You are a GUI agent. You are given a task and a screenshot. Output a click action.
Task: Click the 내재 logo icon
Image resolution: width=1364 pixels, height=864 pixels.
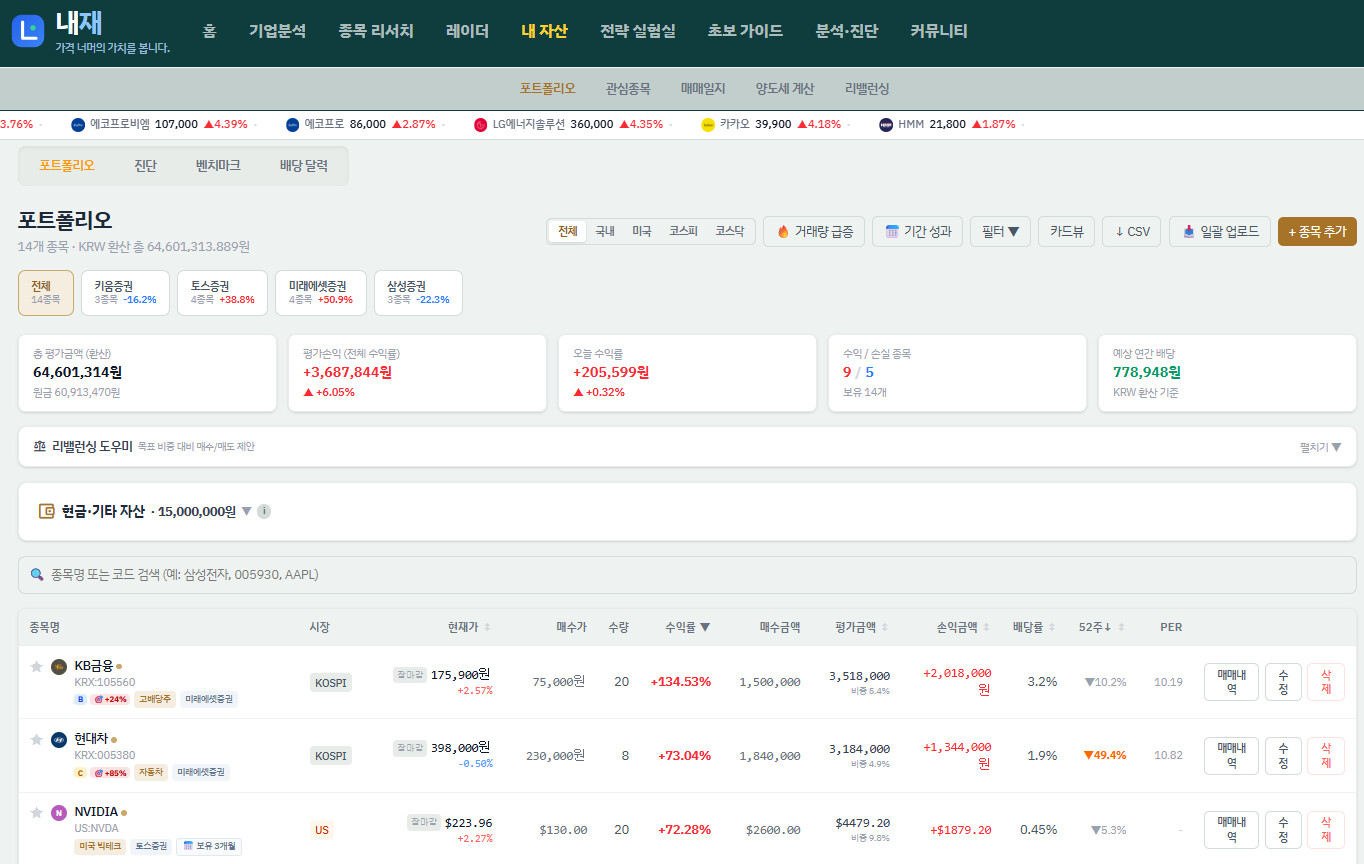tap(28, 31)
